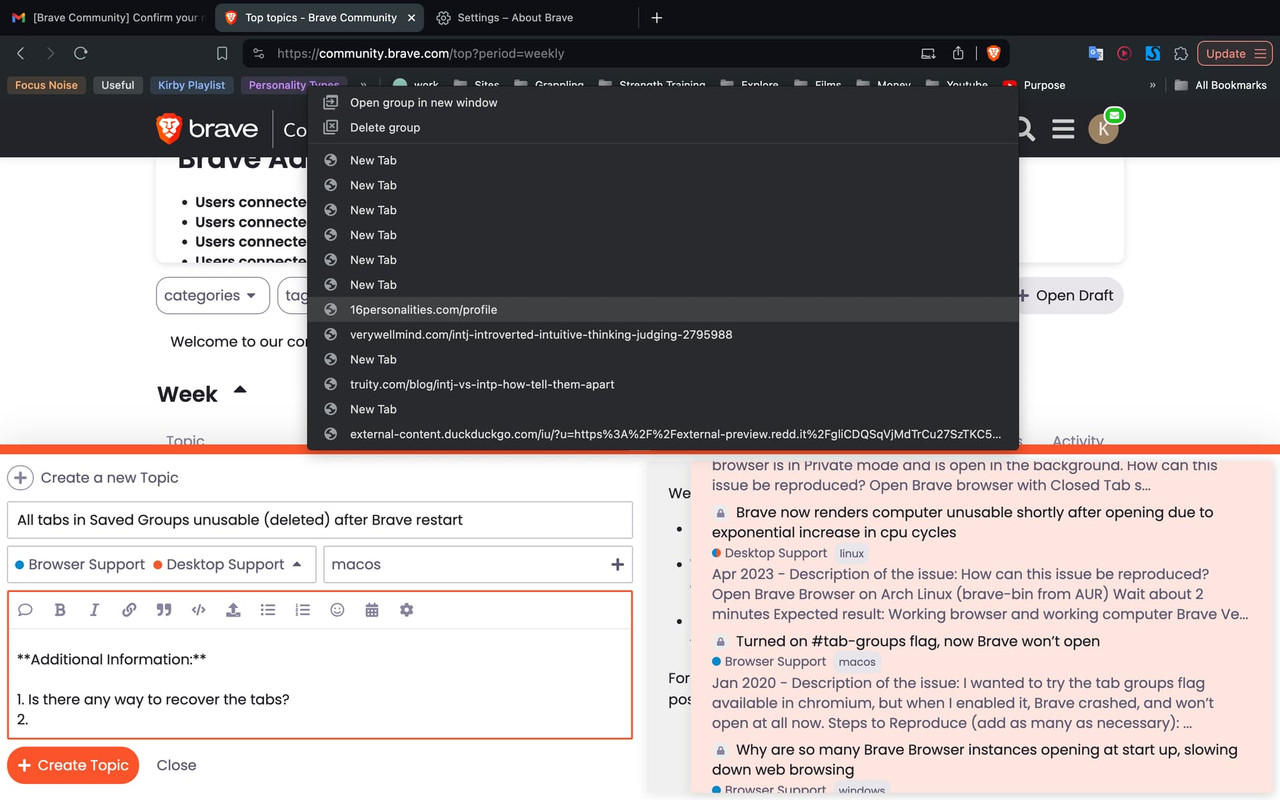
Task: Expand the Week period dropdown
Action: [x=201, y=394]
